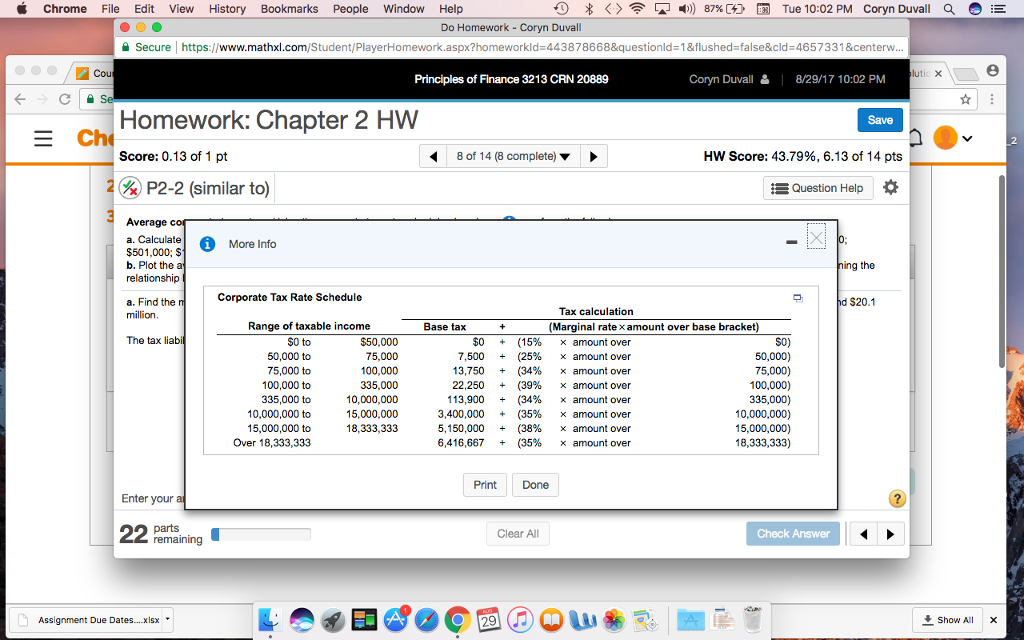Image resolution: width=1024 pixels, height=640 pixels.
Task: Go to the next question arrow
Action: [x=593, y=156]
